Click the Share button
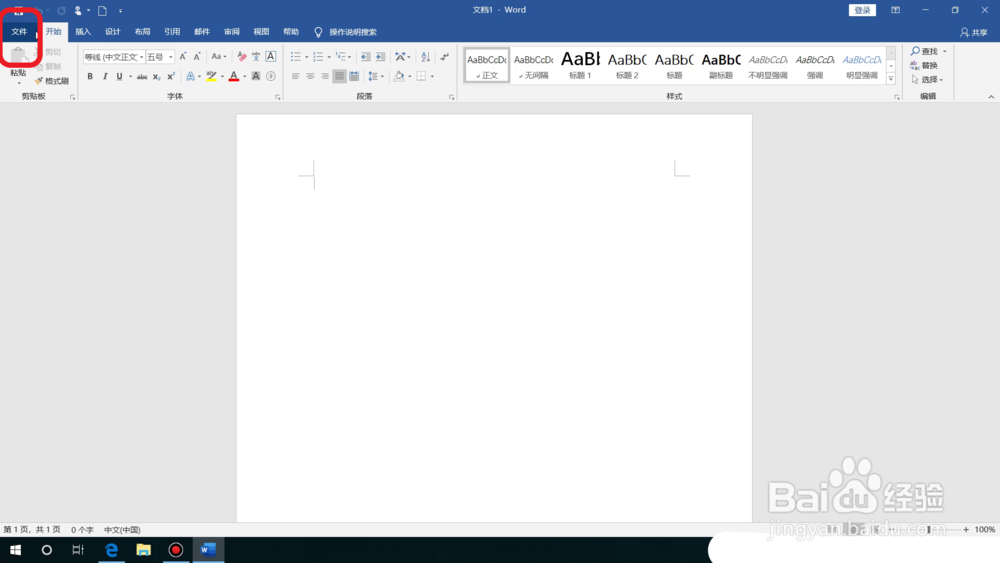The image size is (1000, 563). click(x=974, y=32)
